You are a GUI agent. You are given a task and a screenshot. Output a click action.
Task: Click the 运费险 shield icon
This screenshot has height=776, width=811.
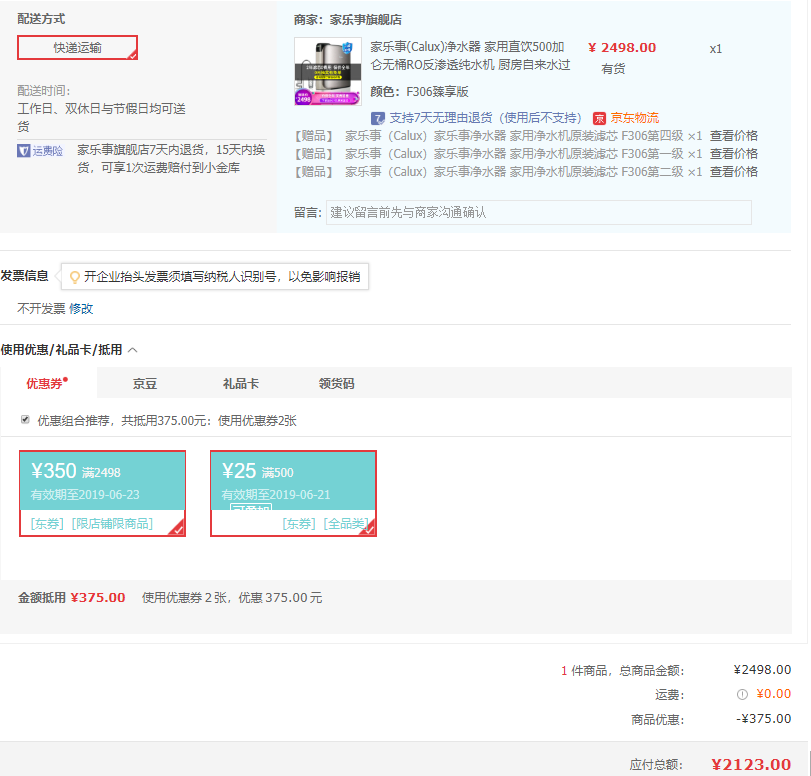[x=23, y=151]
